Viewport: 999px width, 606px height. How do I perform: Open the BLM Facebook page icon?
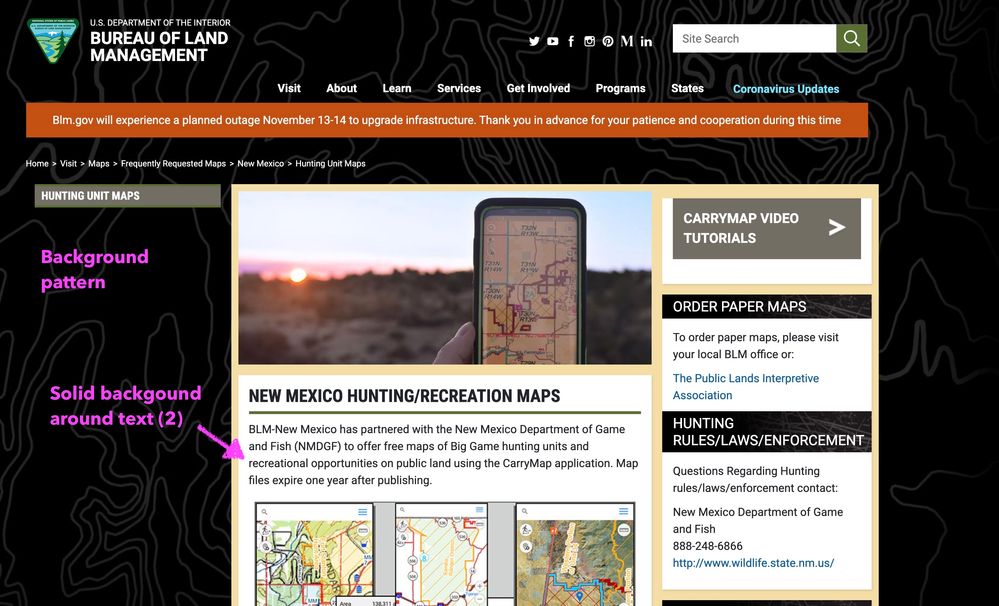571,41
